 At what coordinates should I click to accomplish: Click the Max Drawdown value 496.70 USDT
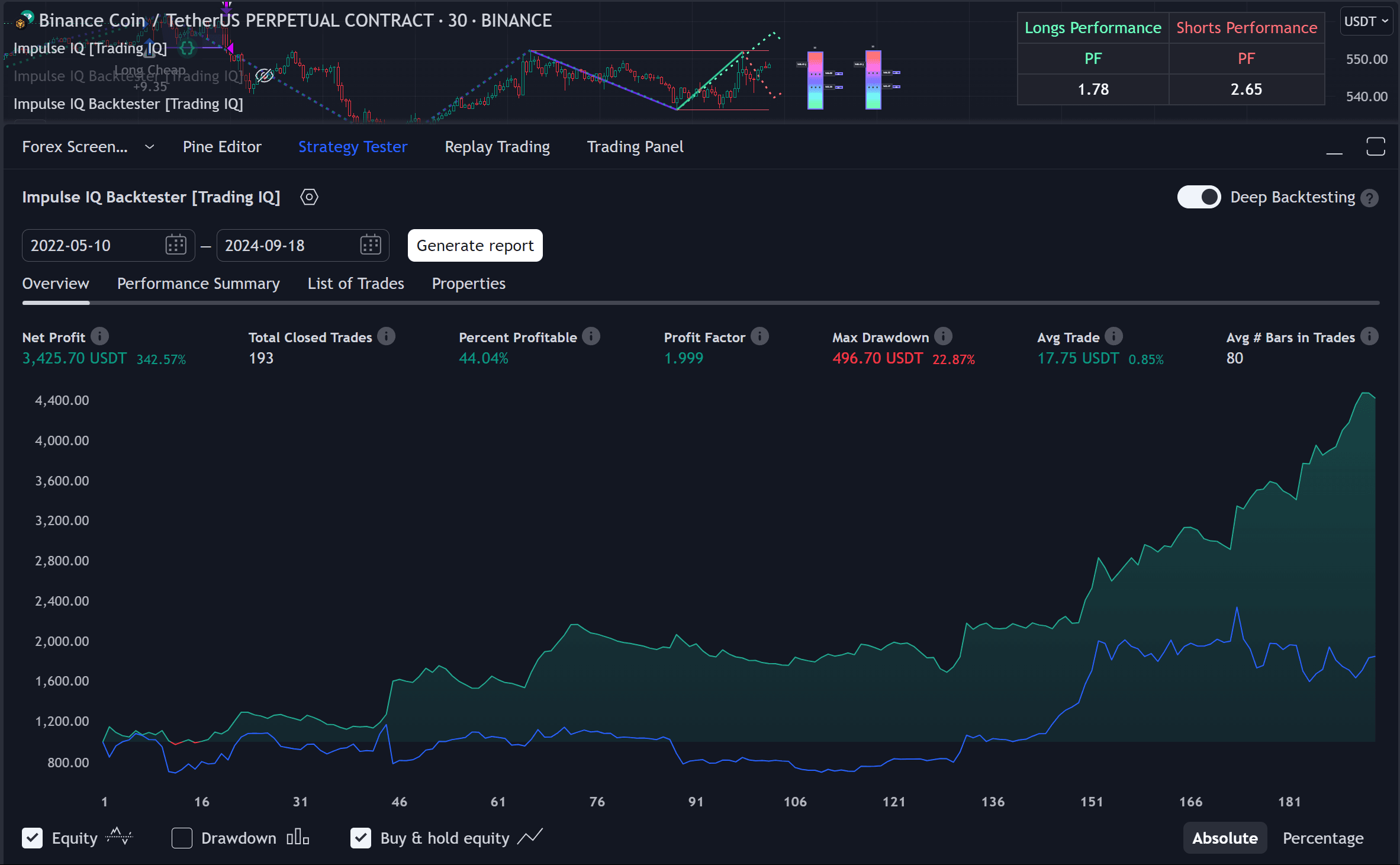click(877, 358)
